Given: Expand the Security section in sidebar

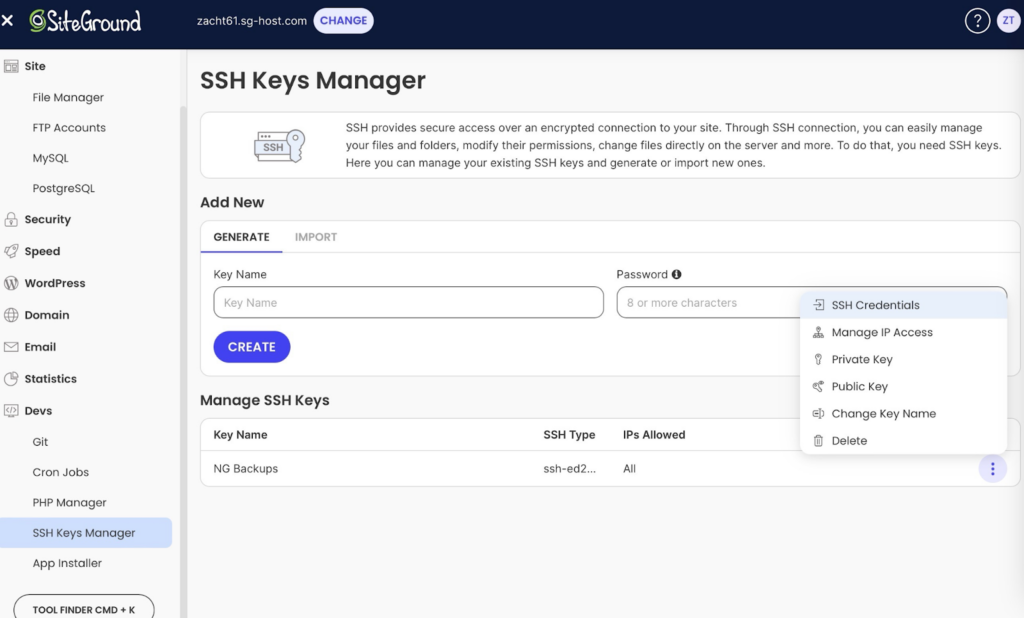Looking at the screenshot, I should pos(47,219).
